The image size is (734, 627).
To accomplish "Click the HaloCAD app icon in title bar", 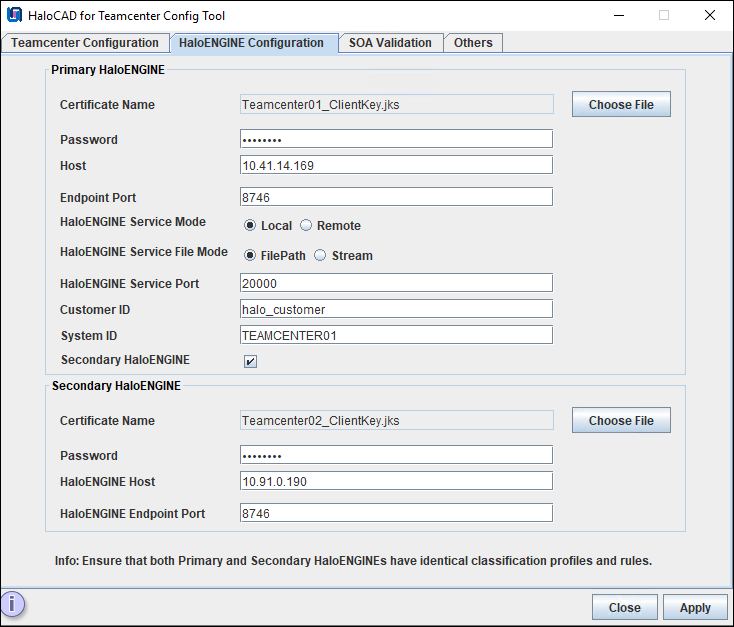I will click(x=13, y=15).
